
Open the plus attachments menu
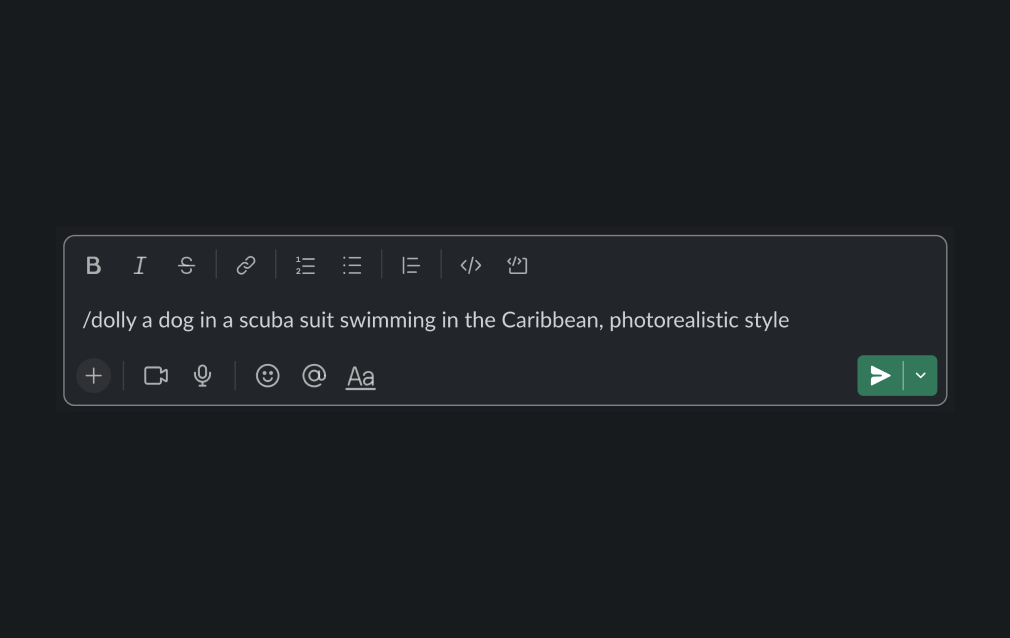[93, 376]
